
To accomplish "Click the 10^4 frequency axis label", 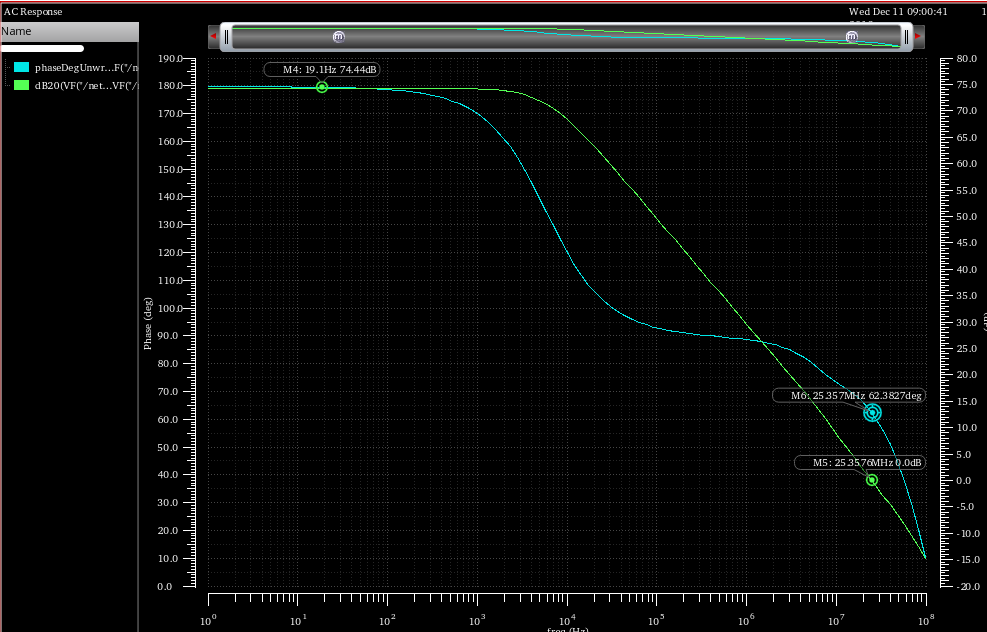I will (x=567, y=620).
